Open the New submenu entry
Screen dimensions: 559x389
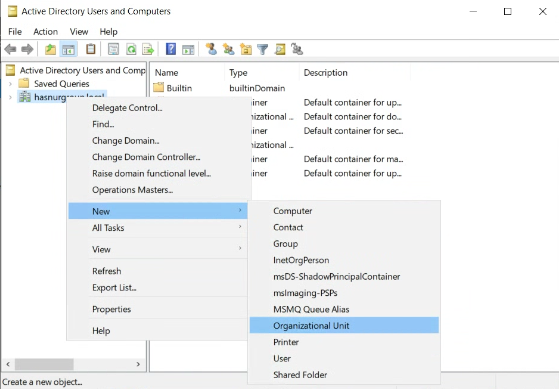coord(158,211)
